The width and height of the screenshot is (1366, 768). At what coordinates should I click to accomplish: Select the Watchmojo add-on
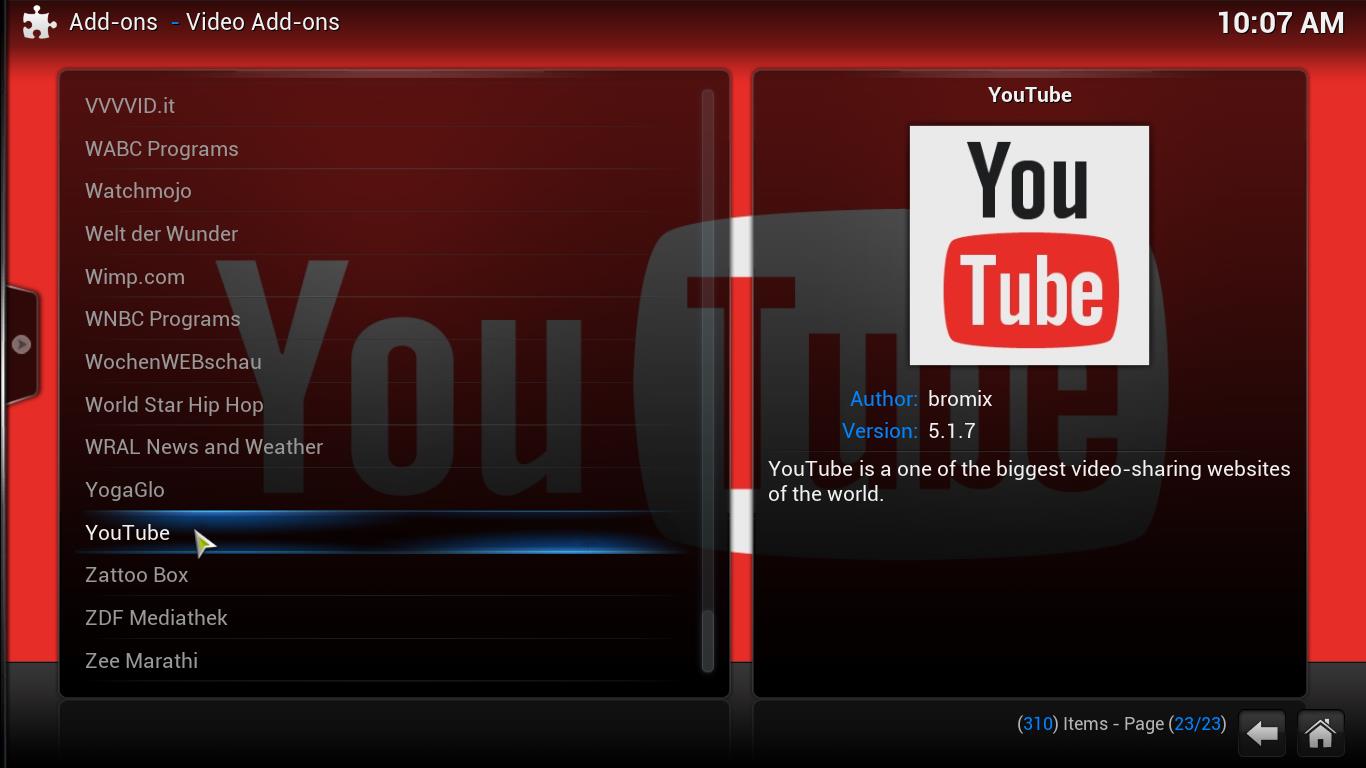[x=138, y=191]
